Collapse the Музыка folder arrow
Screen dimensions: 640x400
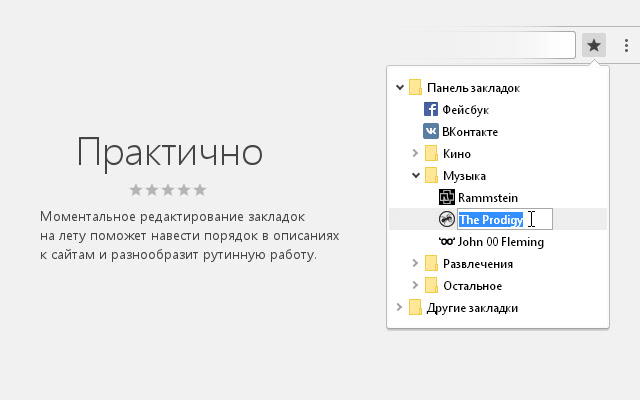tap(416, 176)
